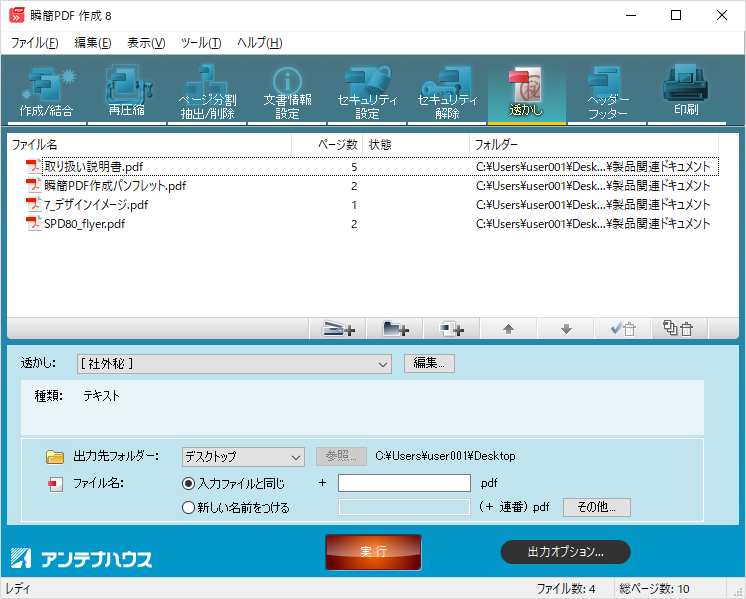Click the delete-all-files trash icon
Image resolution: width=746 pixels, height=599 pixels.
(x=679, y=329)
